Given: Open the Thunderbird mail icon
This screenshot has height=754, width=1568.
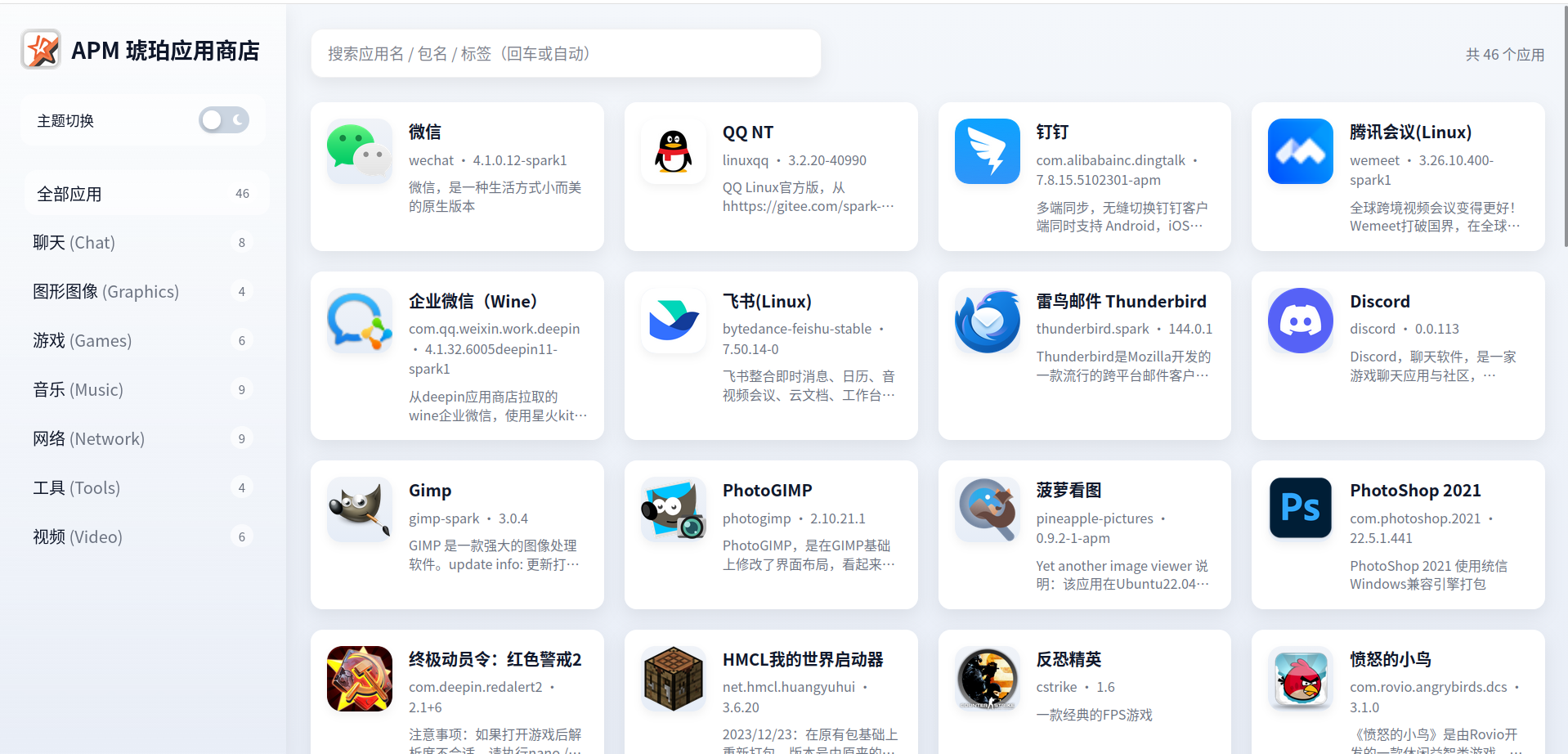Looking at the screenshot, I should [x=988, y=321].
